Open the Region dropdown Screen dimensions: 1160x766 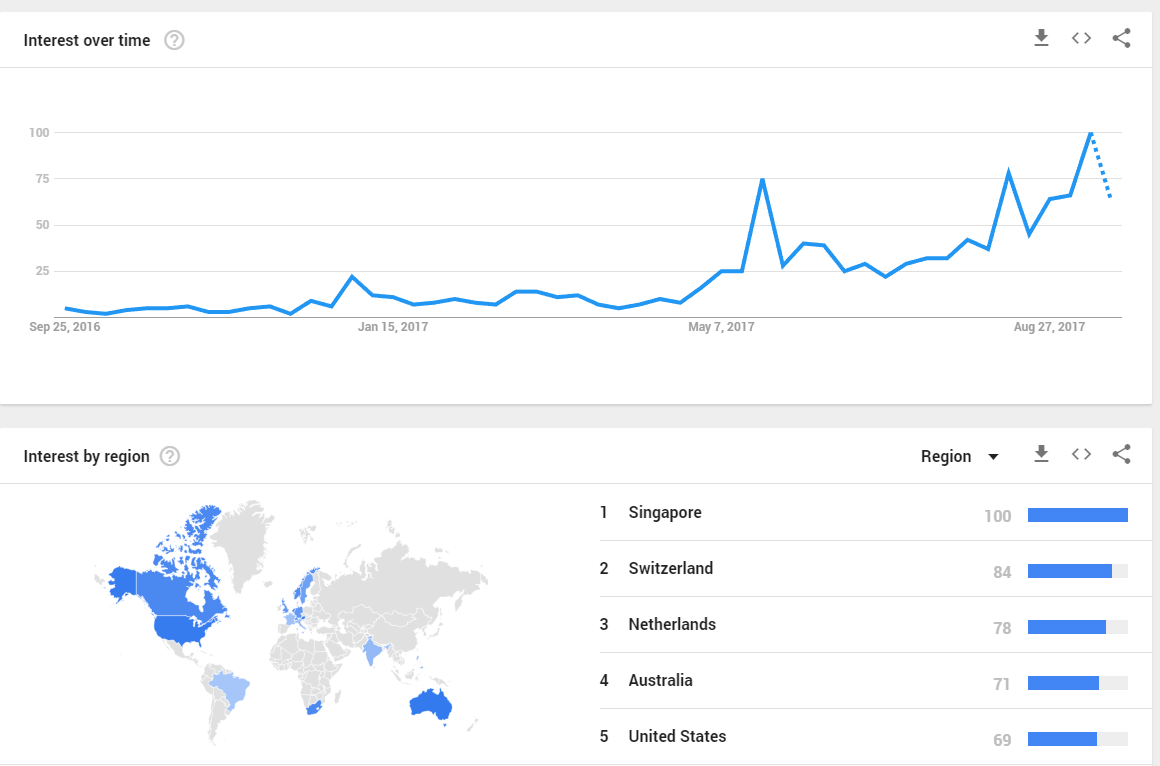pos(960,457)
